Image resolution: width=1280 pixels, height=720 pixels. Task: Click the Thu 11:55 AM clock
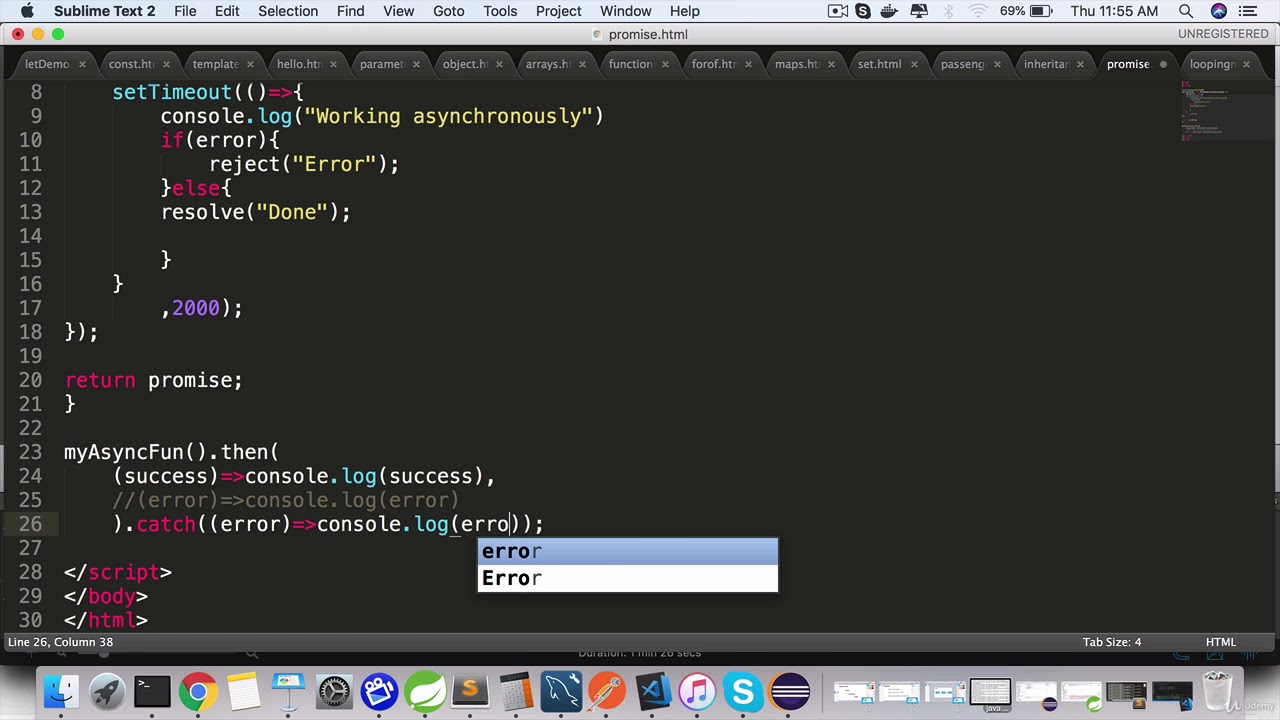click(x=1114, y=11)
